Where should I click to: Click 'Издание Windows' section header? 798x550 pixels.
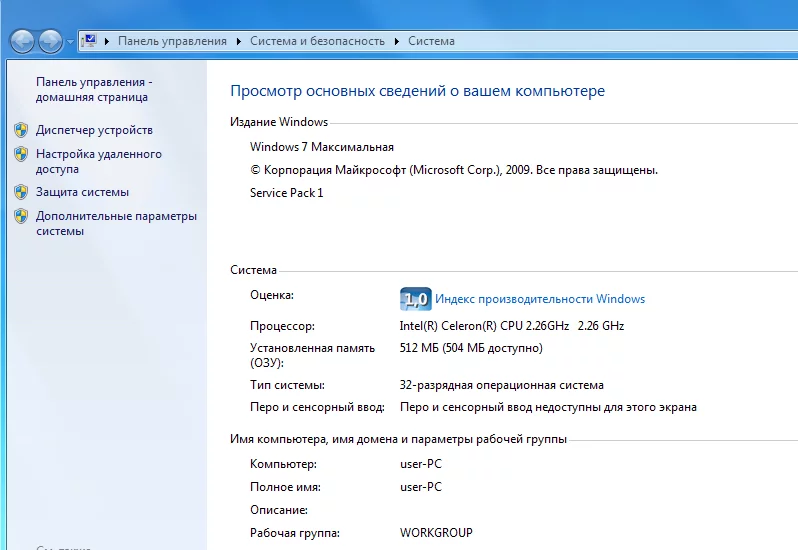(279, 122)
